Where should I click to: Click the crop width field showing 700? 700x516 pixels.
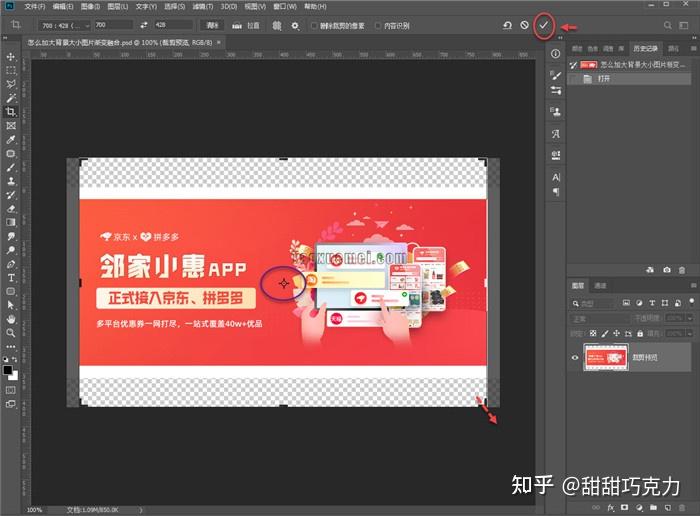113,25
